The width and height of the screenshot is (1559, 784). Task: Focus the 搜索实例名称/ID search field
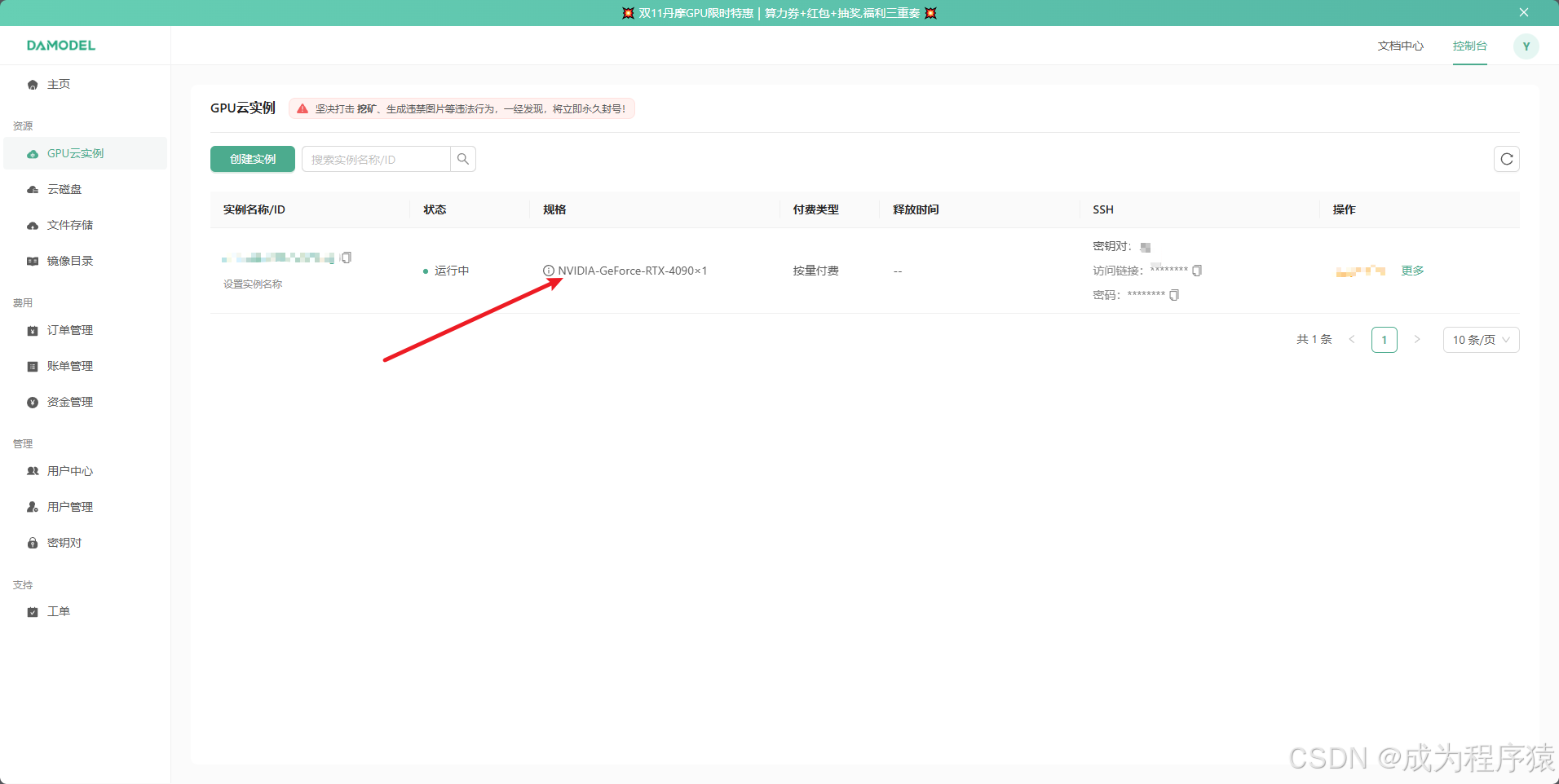376,159
